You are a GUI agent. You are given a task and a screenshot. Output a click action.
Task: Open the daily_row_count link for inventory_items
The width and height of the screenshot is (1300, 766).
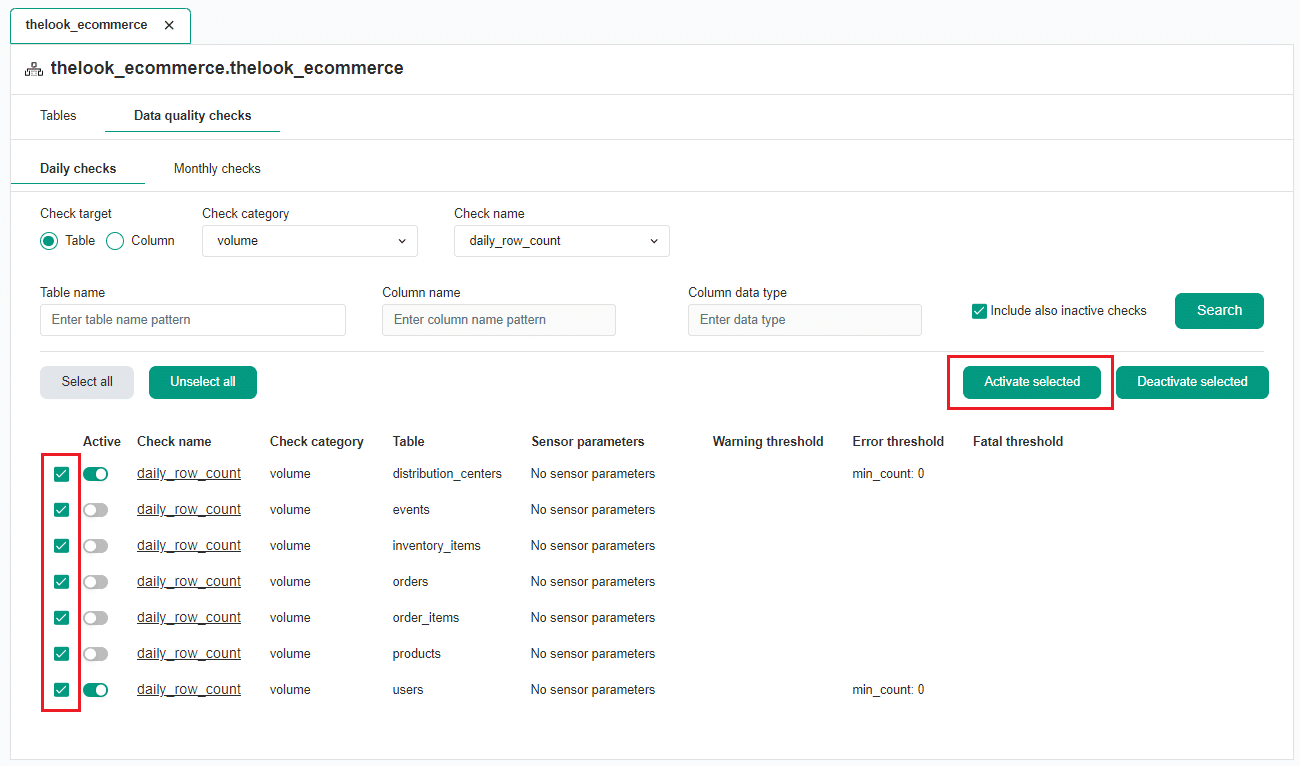click(189, 545)
